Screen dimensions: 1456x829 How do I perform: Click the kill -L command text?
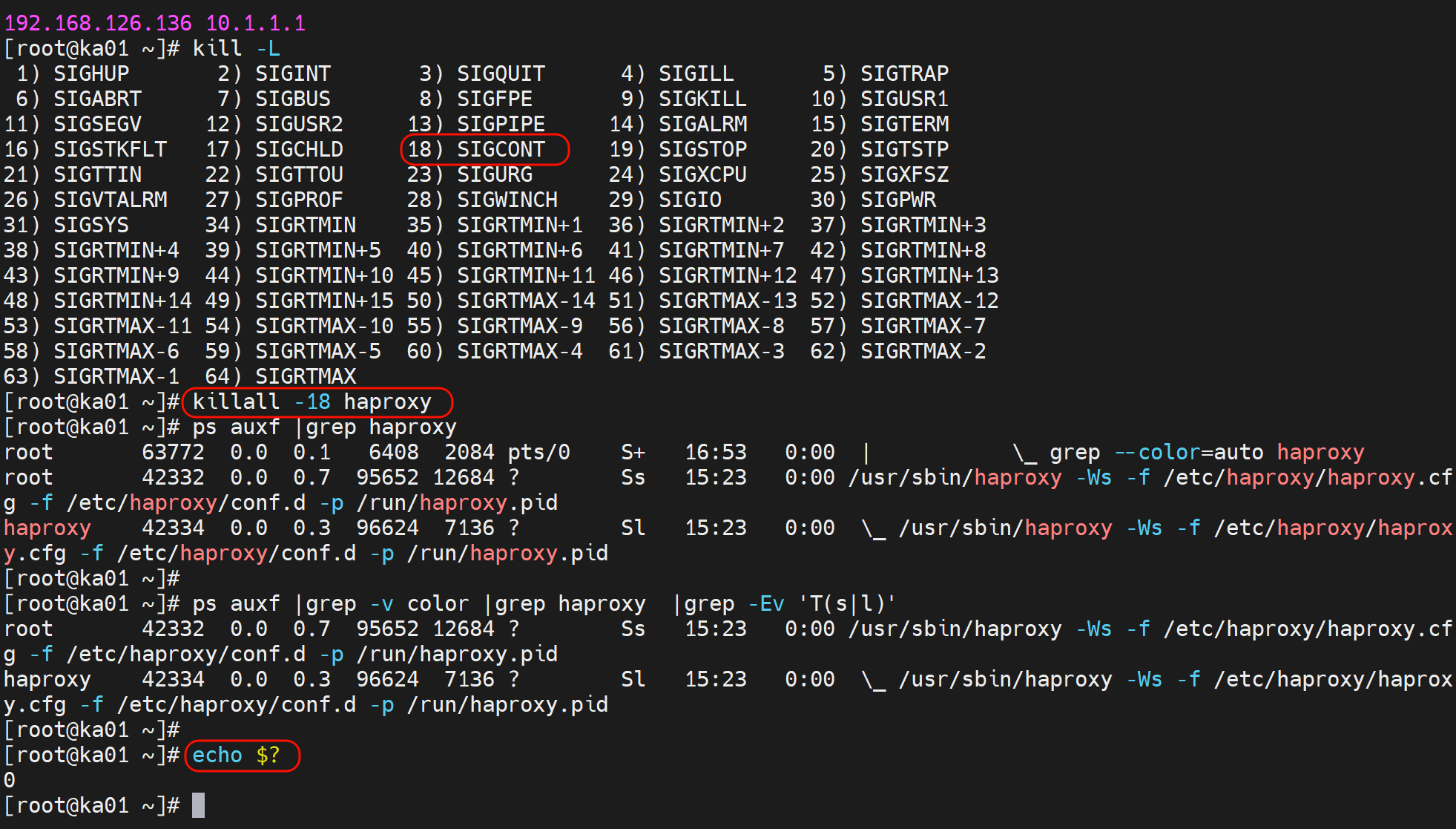(236, 48)
